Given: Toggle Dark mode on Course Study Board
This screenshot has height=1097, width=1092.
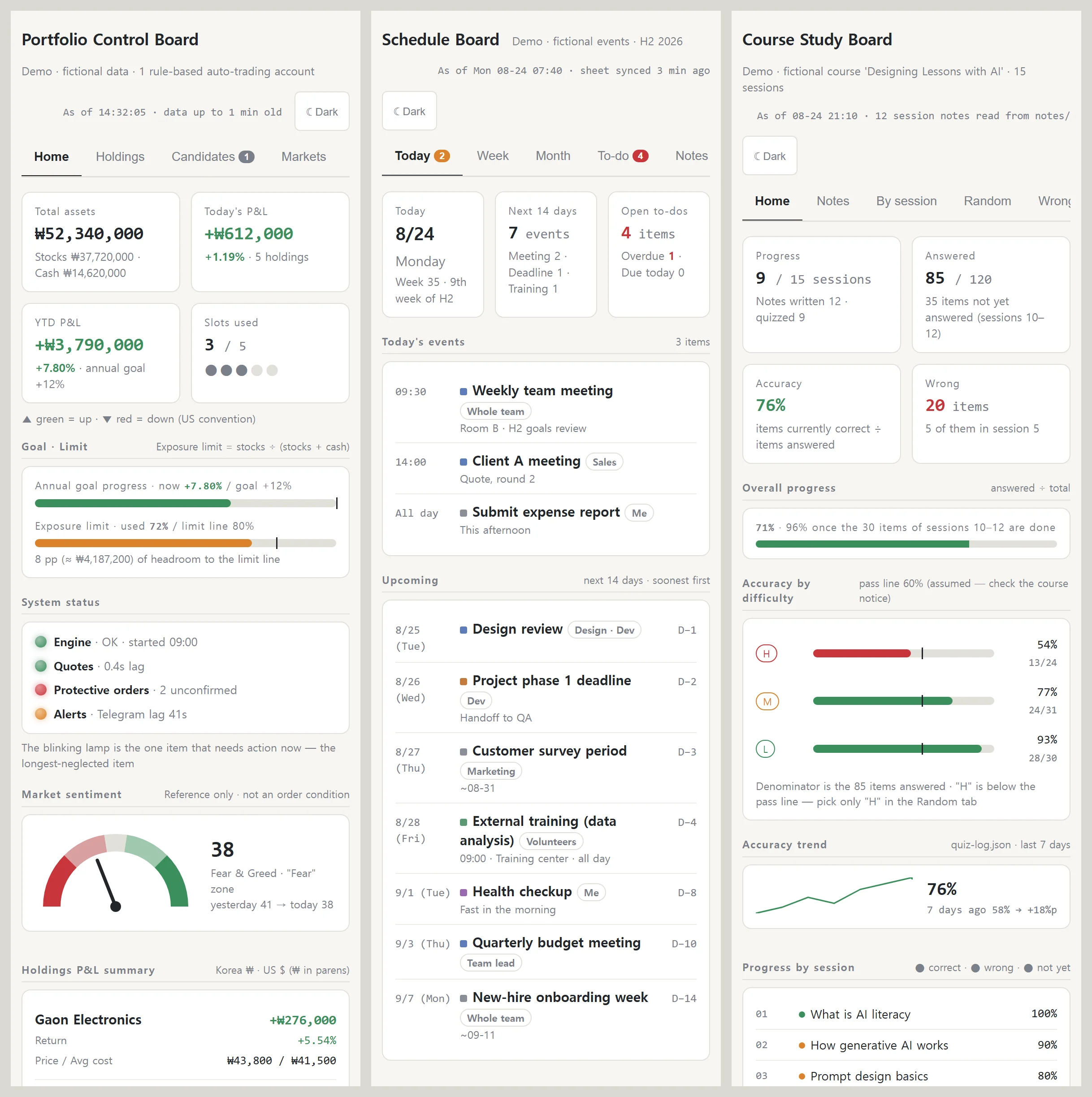Looking at the screenshot, I should pos(769,155).
